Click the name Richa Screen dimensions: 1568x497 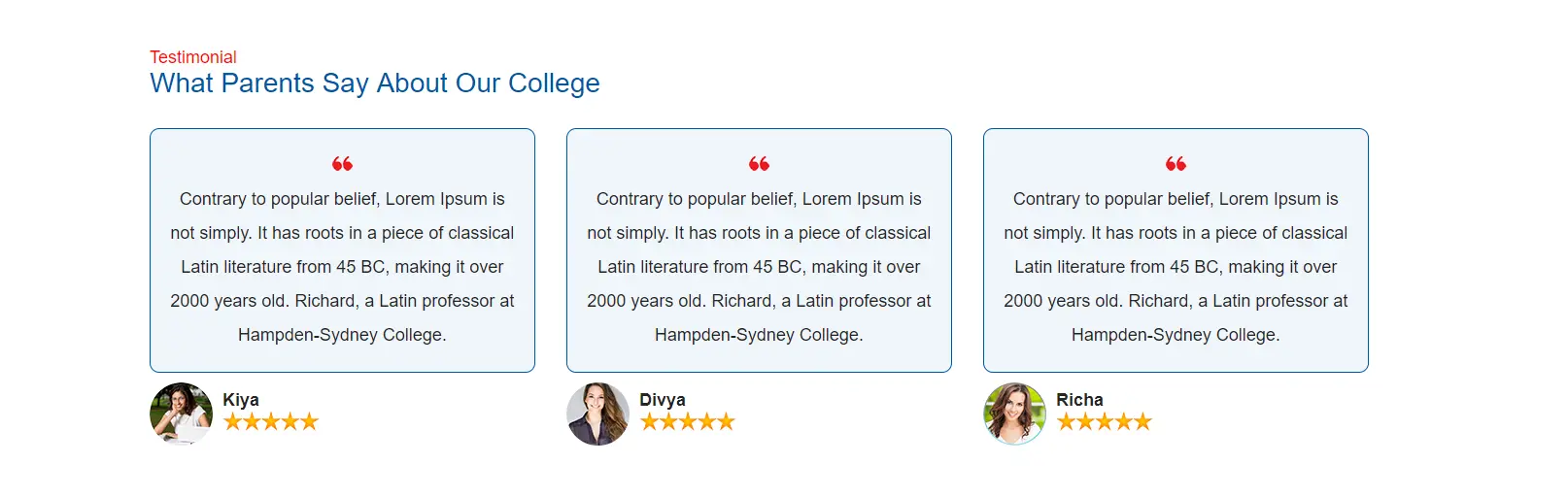point(1079,400)
